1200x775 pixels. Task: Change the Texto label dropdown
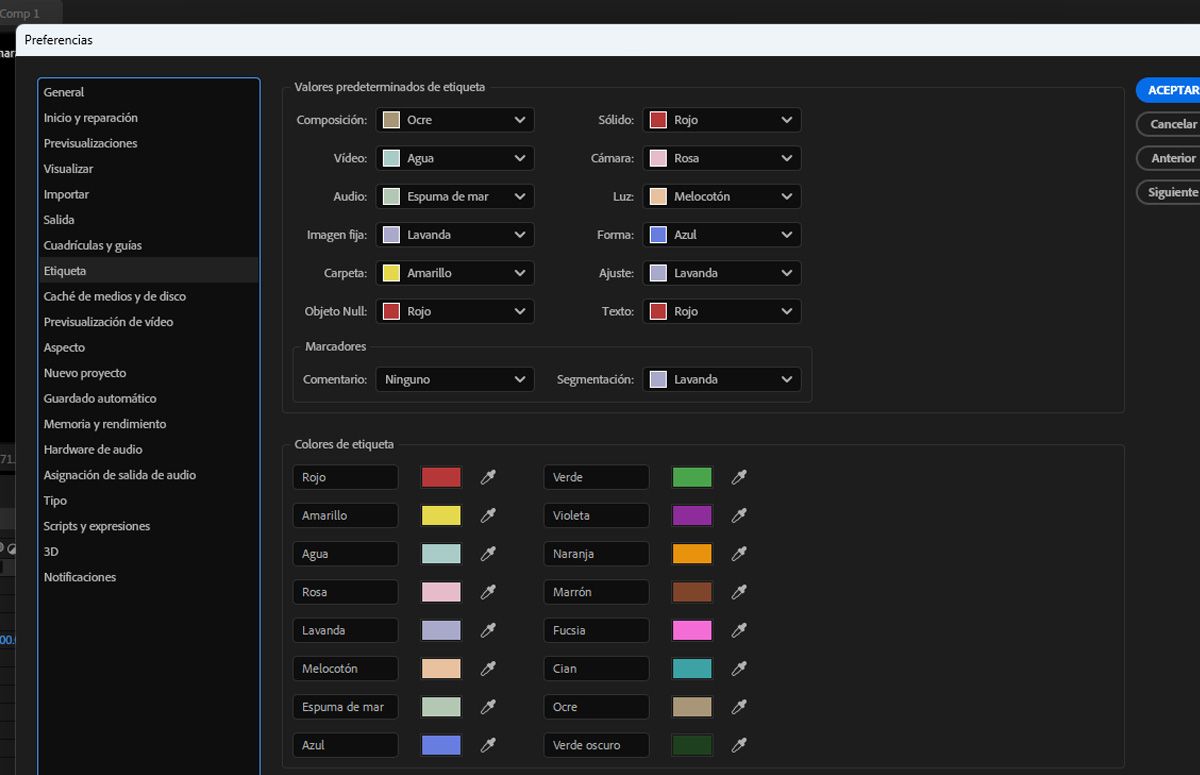(722, 311)
